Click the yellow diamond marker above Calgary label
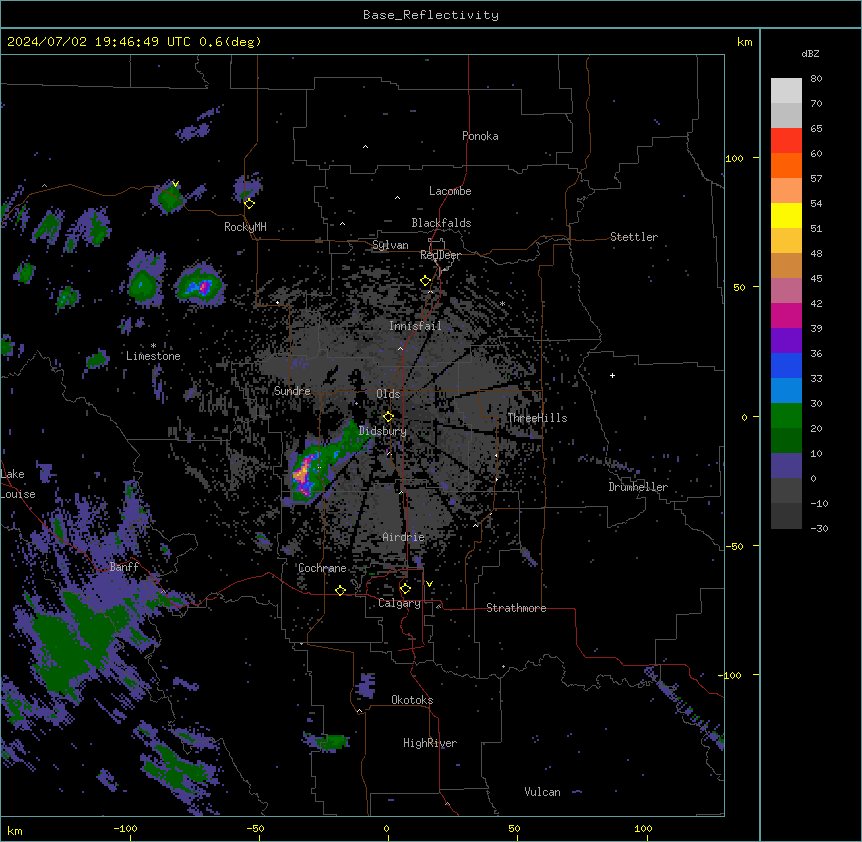 pos(405,589)
